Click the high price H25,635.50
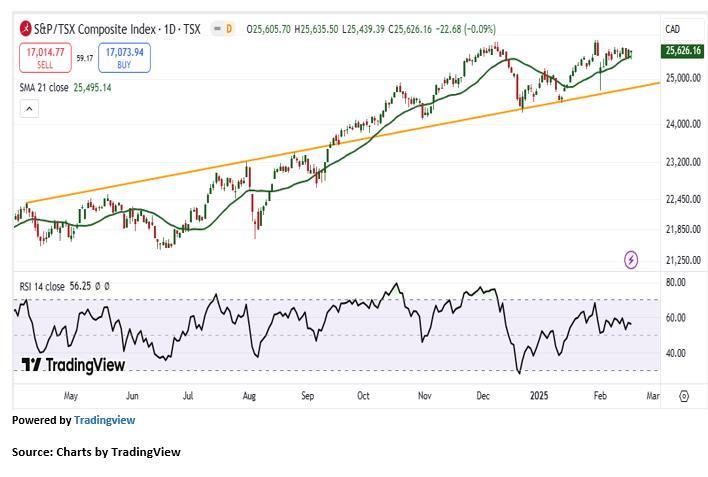This screenshot has width=708, height=477. [x=316, y=29]
